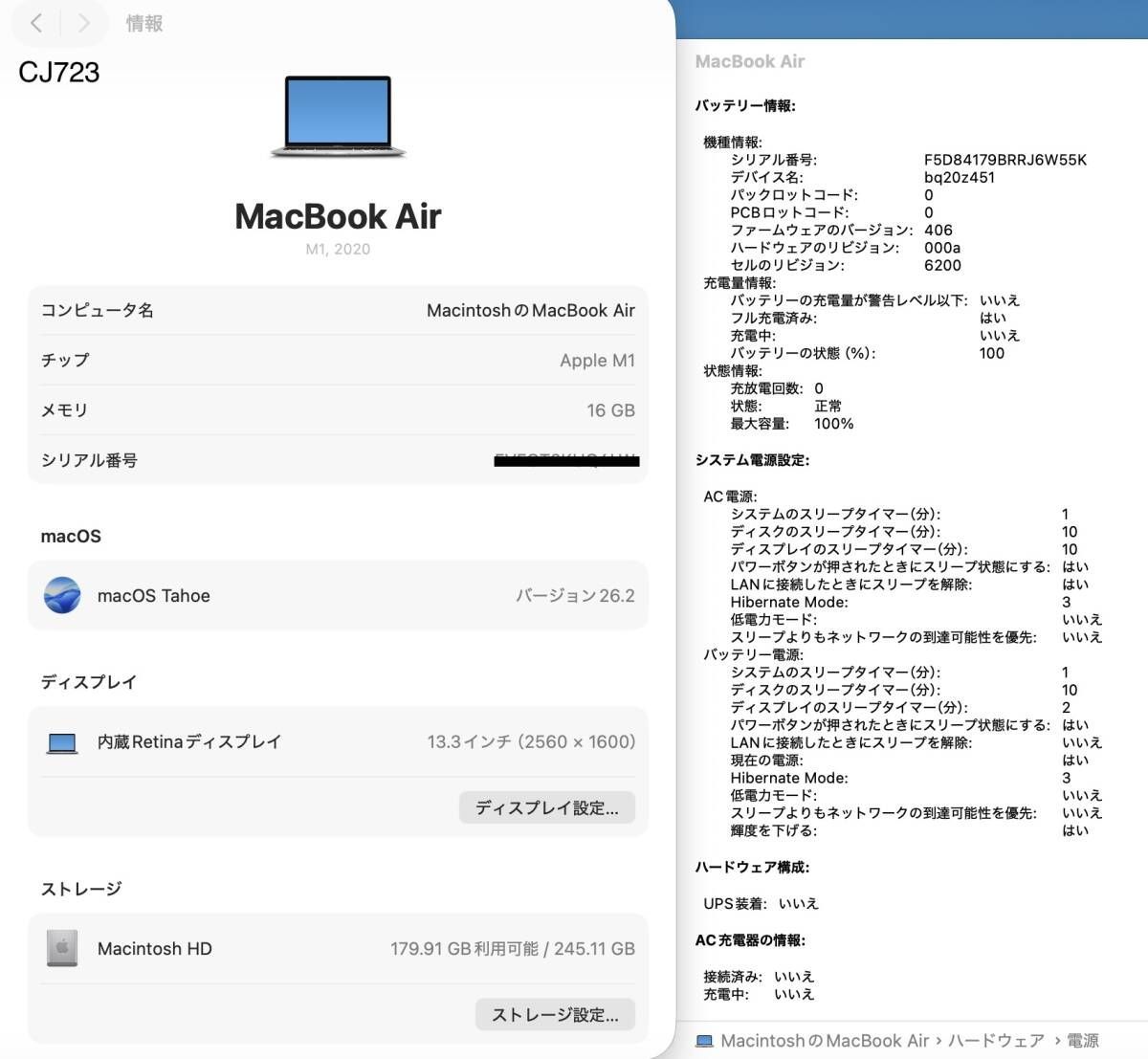Click the M1, 2020 subtitle
This screenshot has width=1148, height=1059.
point(338,249)
